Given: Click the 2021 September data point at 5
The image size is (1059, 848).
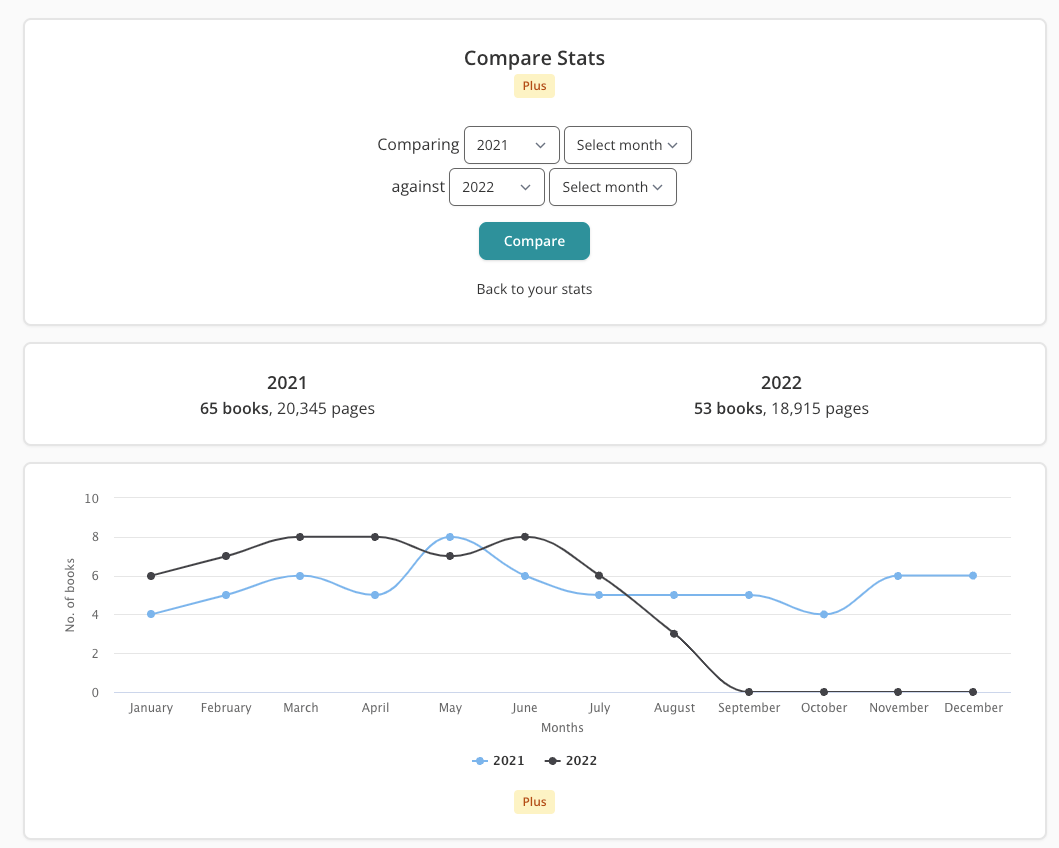Looking at the screenshot, I should coord(749,595).
